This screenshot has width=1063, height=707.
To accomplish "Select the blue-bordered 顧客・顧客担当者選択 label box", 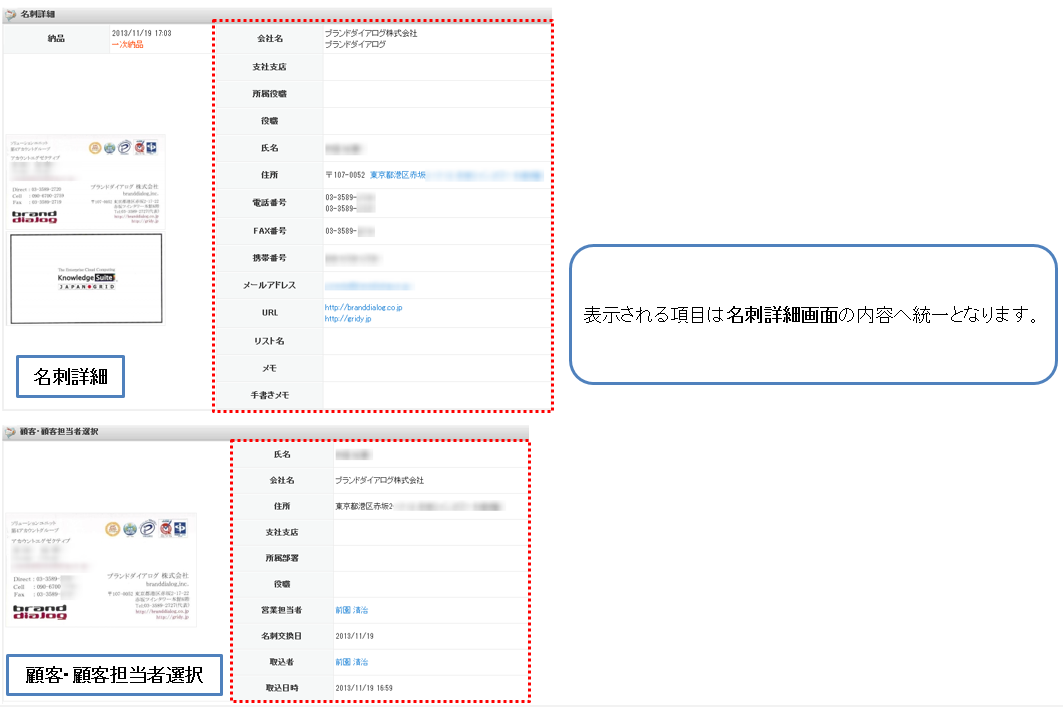I will click(111, 676).
